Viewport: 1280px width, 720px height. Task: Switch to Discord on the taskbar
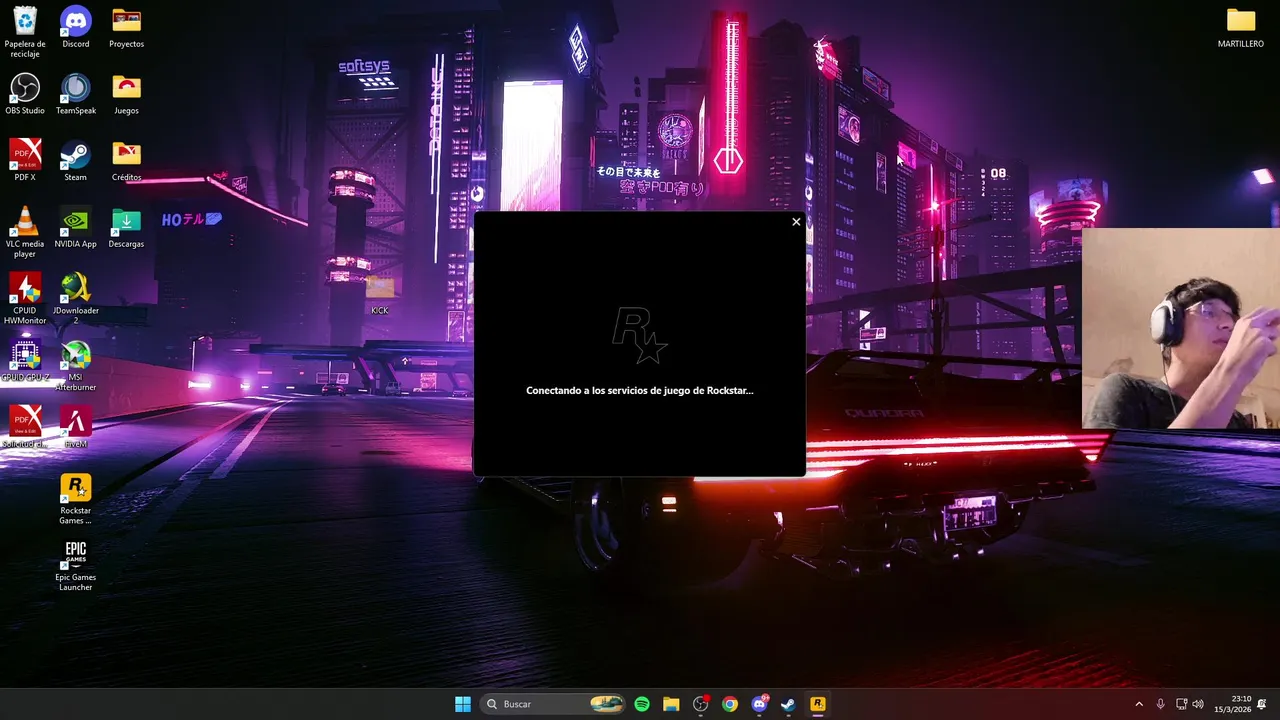(759, 704)
